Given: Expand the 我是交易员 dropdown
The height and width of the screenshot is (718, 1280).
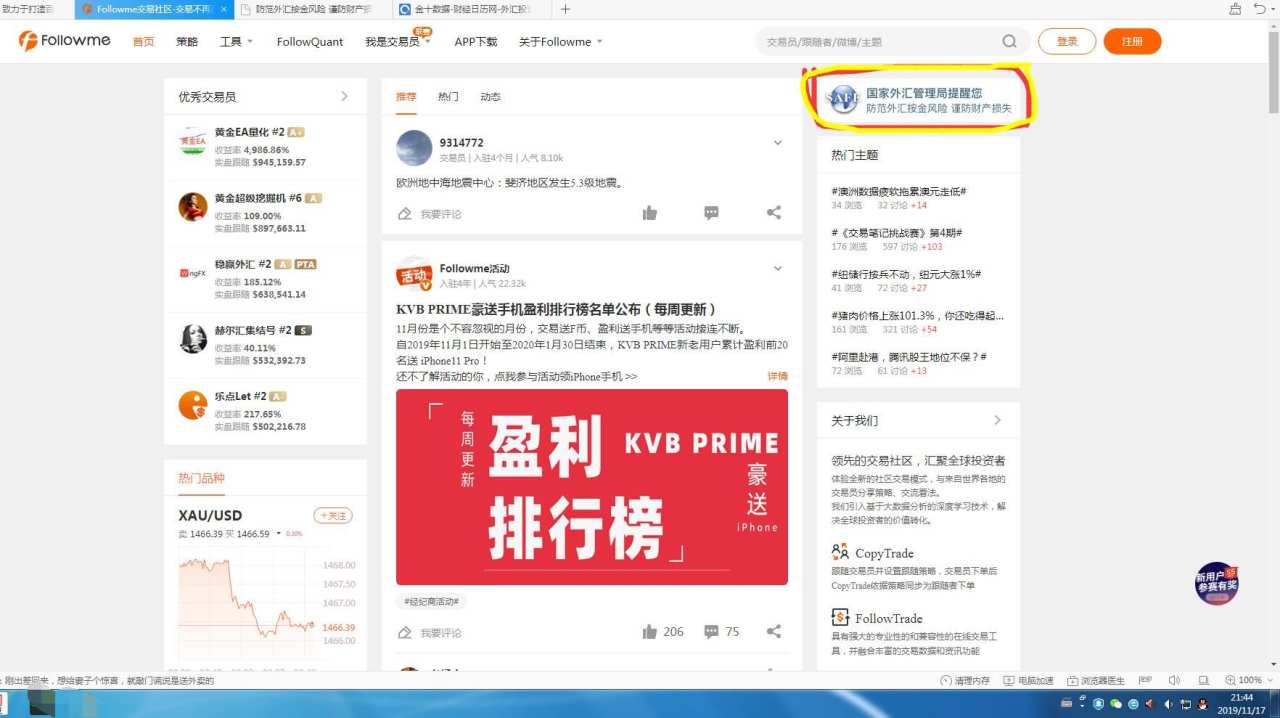Looking at the screenshot, I should (x=397, y=42).
